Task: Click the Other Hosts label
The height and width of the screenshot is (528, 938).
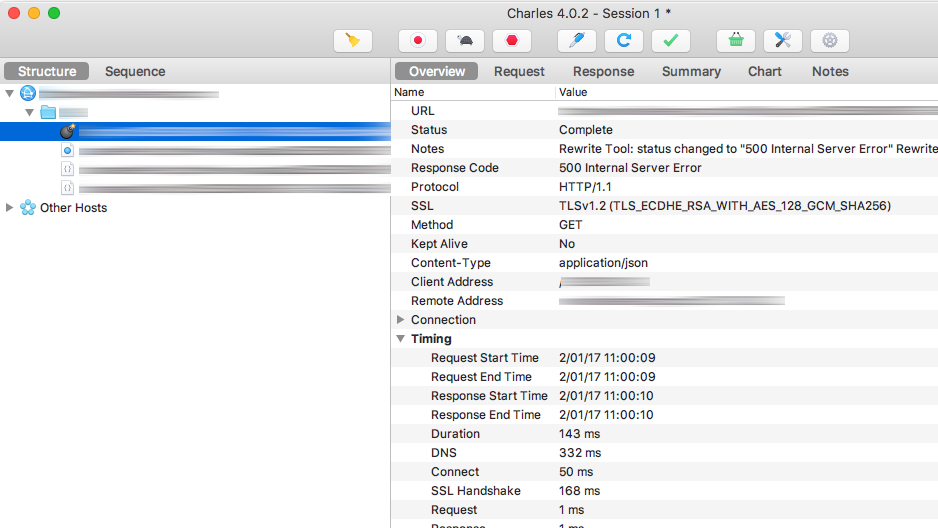Action: [x=74, y=207]
